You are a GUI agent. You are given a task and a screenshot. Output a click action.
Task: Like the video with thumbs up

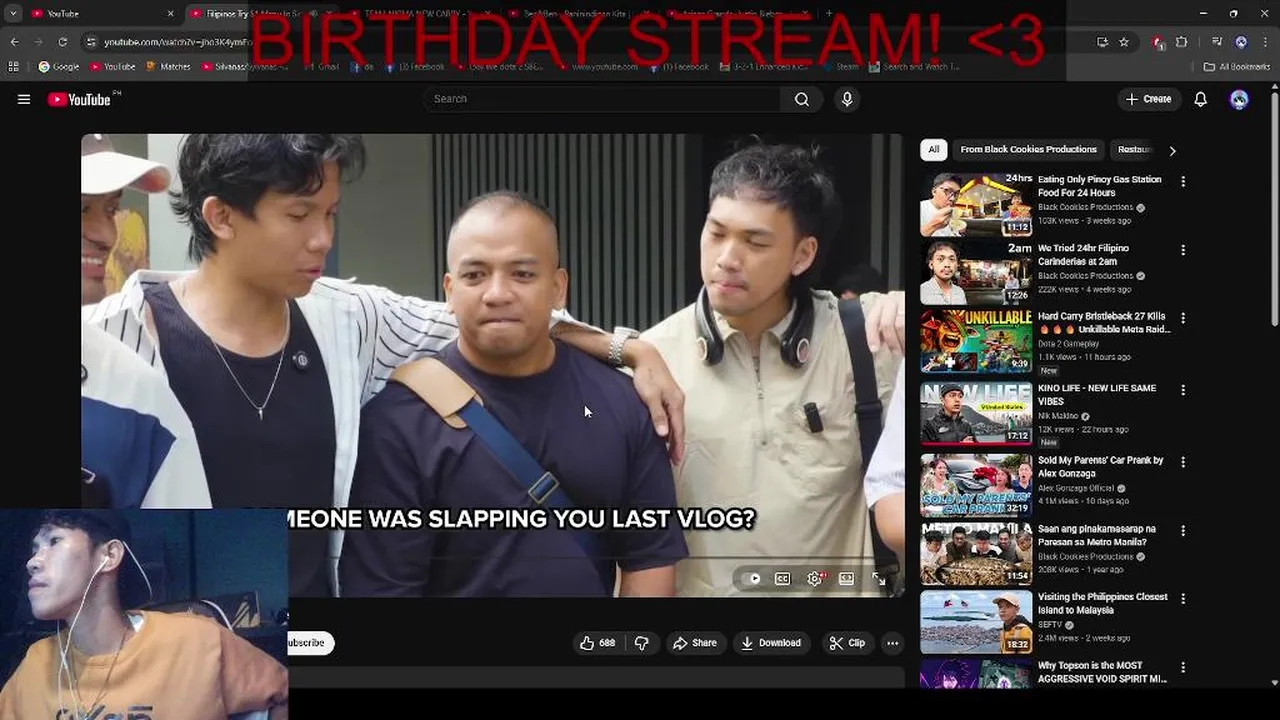click(x=597, y=643)
